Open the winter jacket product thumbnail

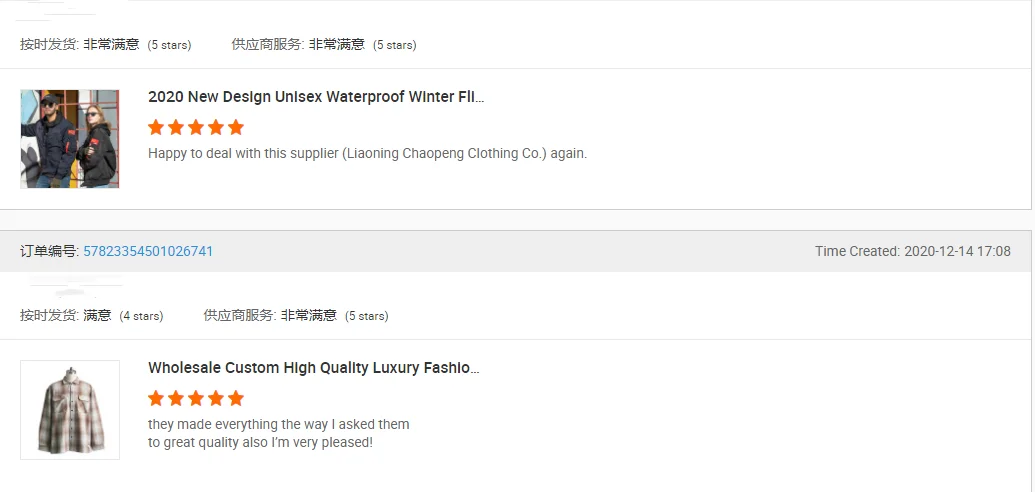[x=70, y=139]
